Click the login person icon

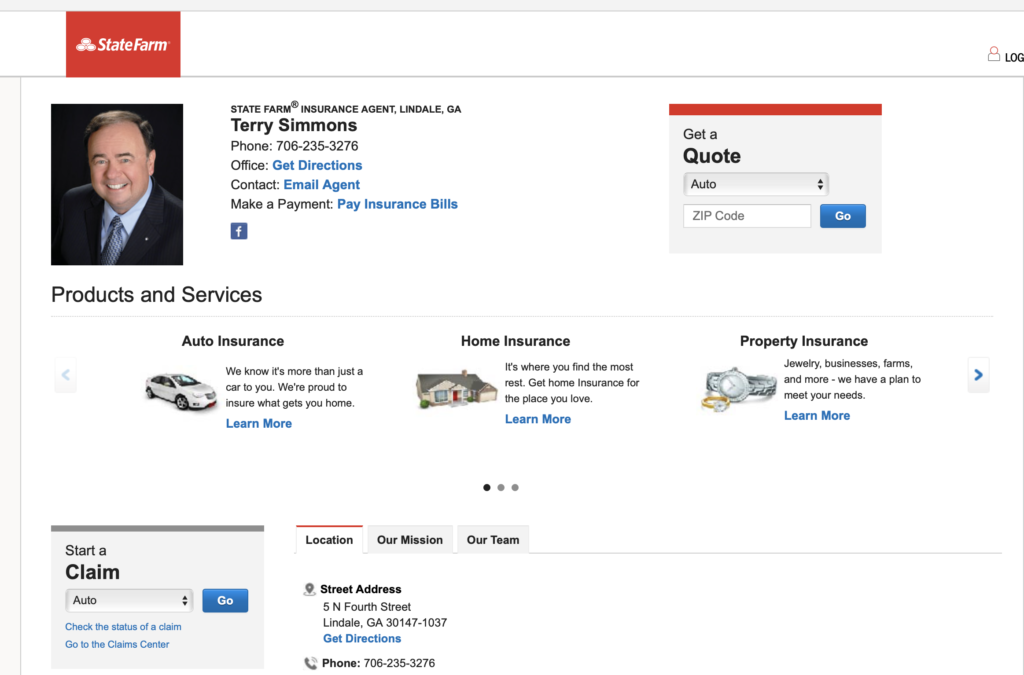tap(993, 54)
